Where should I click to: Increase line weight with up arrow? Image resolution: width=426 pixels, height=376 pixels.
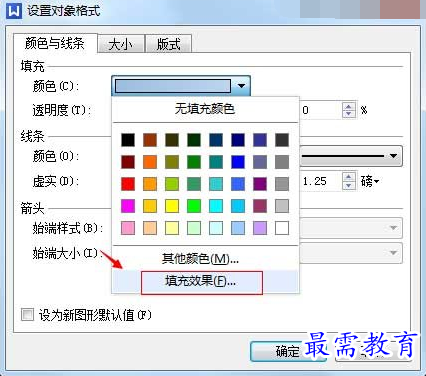(349, 177)
